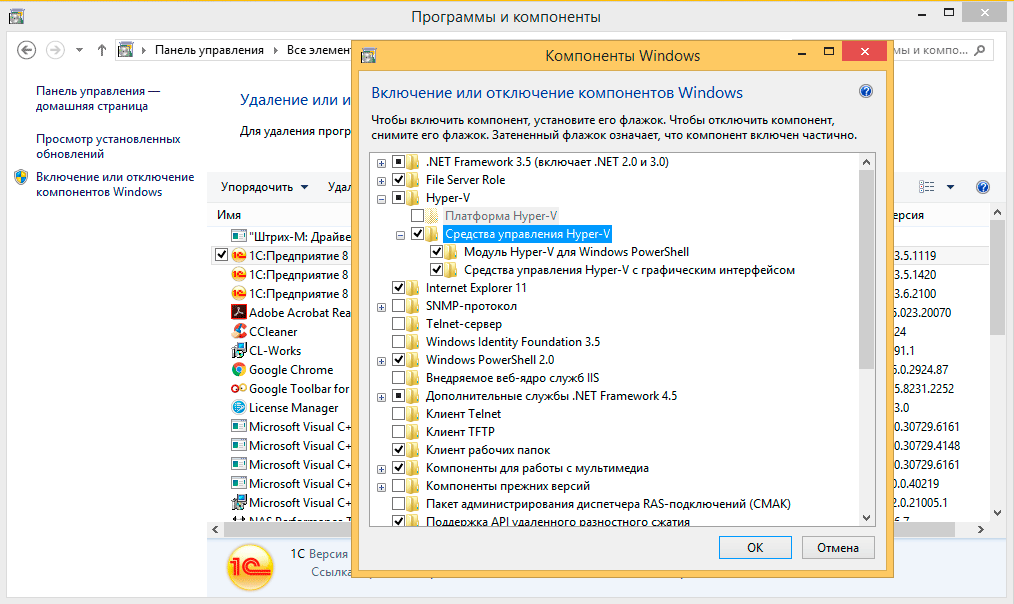This screenshot has height=604, width=1014.
Task: Click large 1C logo in details pane
Action: [x=250, y=567]
